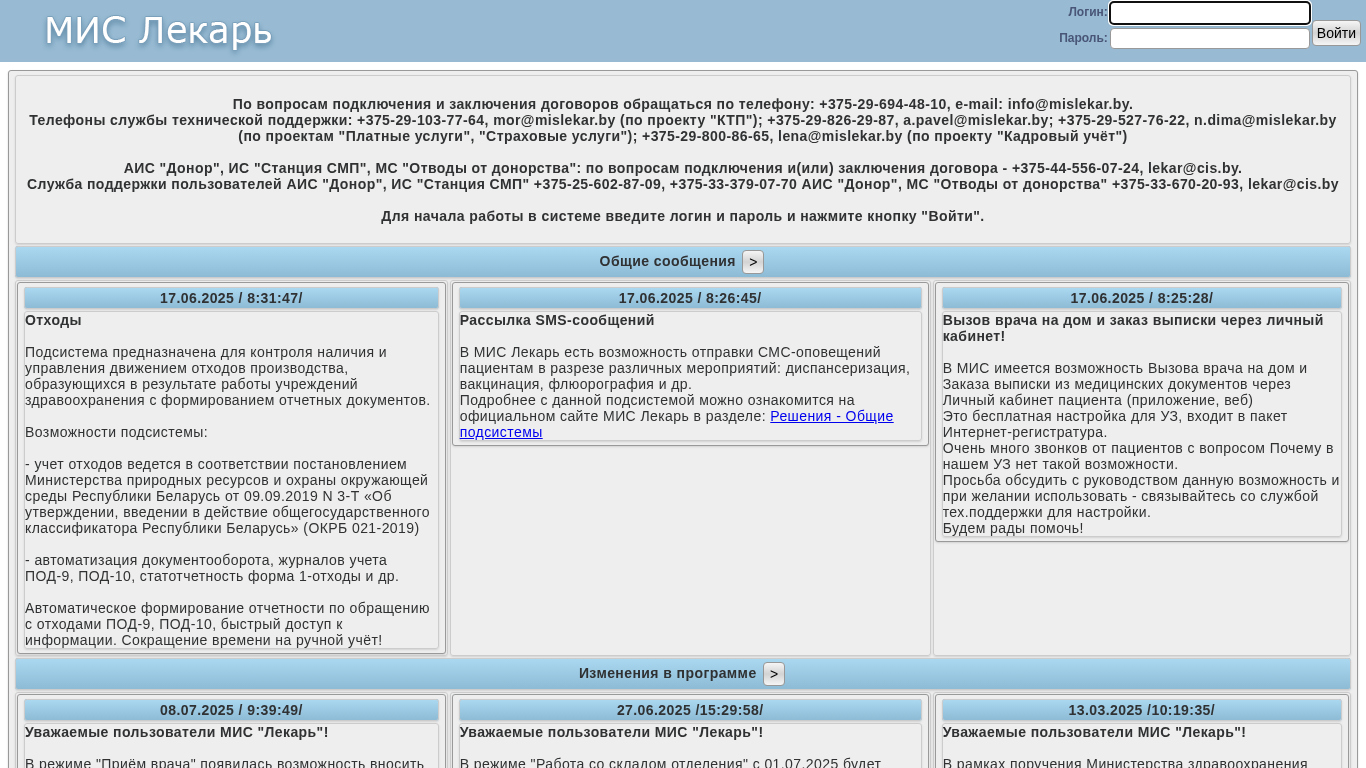Click the Вызов врача на дом message title

point(1133,328)
